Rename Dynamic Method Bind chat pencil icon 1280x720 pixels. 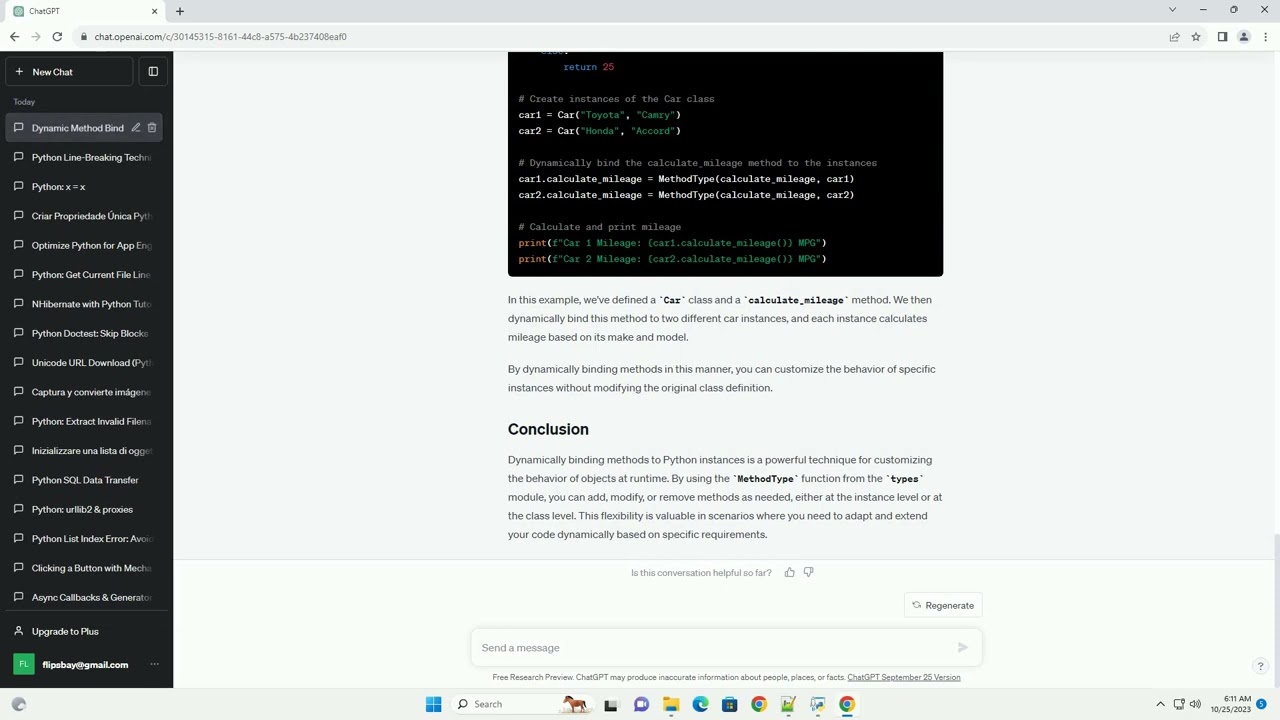136,128
